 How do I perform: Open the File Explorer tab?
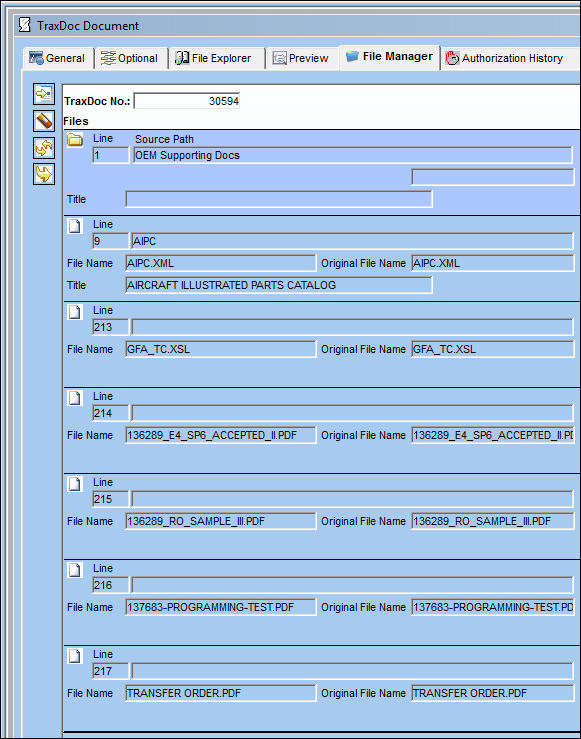point(216,58)
